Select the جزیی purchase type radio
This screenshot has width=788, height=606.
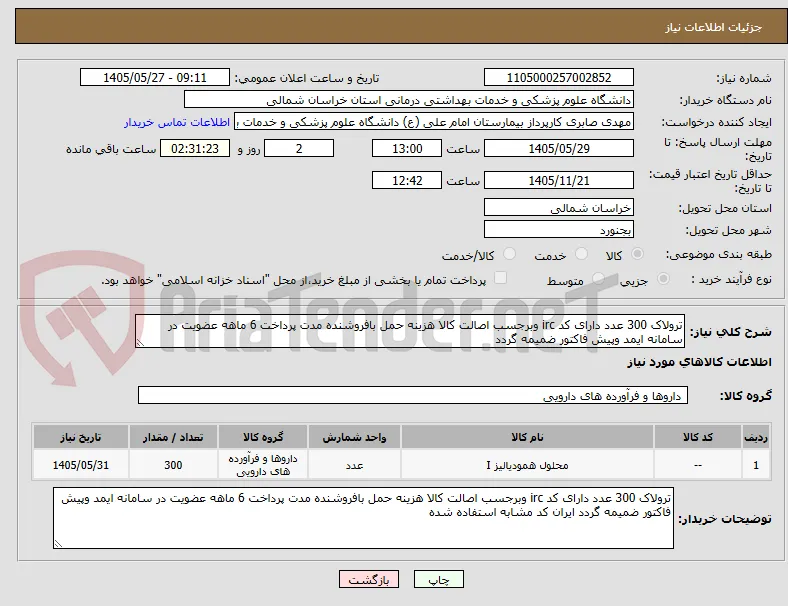663,278
